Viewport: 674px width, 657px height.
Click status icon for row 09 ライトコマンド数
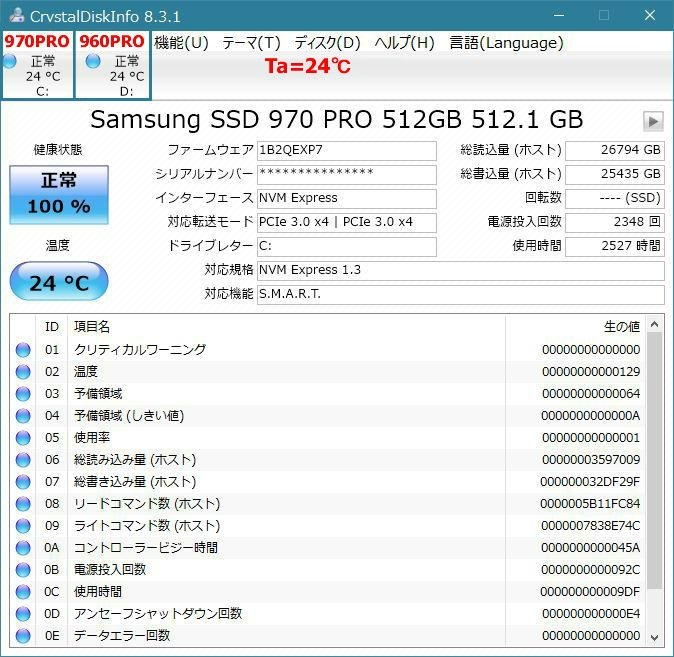coord(23,525)
